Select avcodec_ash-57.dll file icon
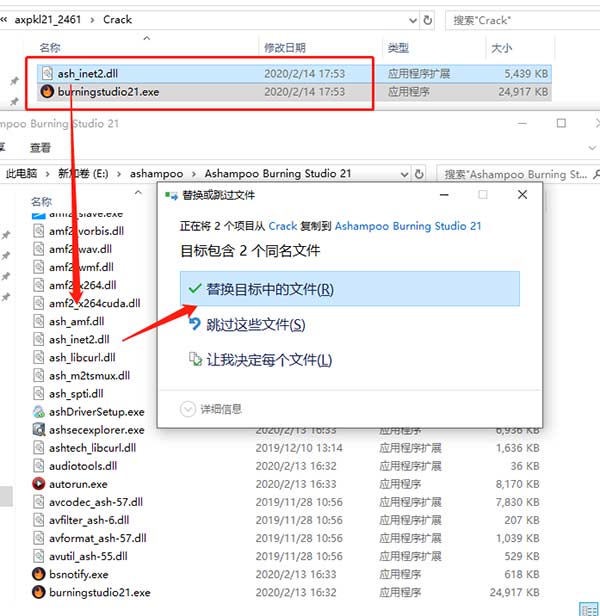600x616 pixels. pos(39,502)
